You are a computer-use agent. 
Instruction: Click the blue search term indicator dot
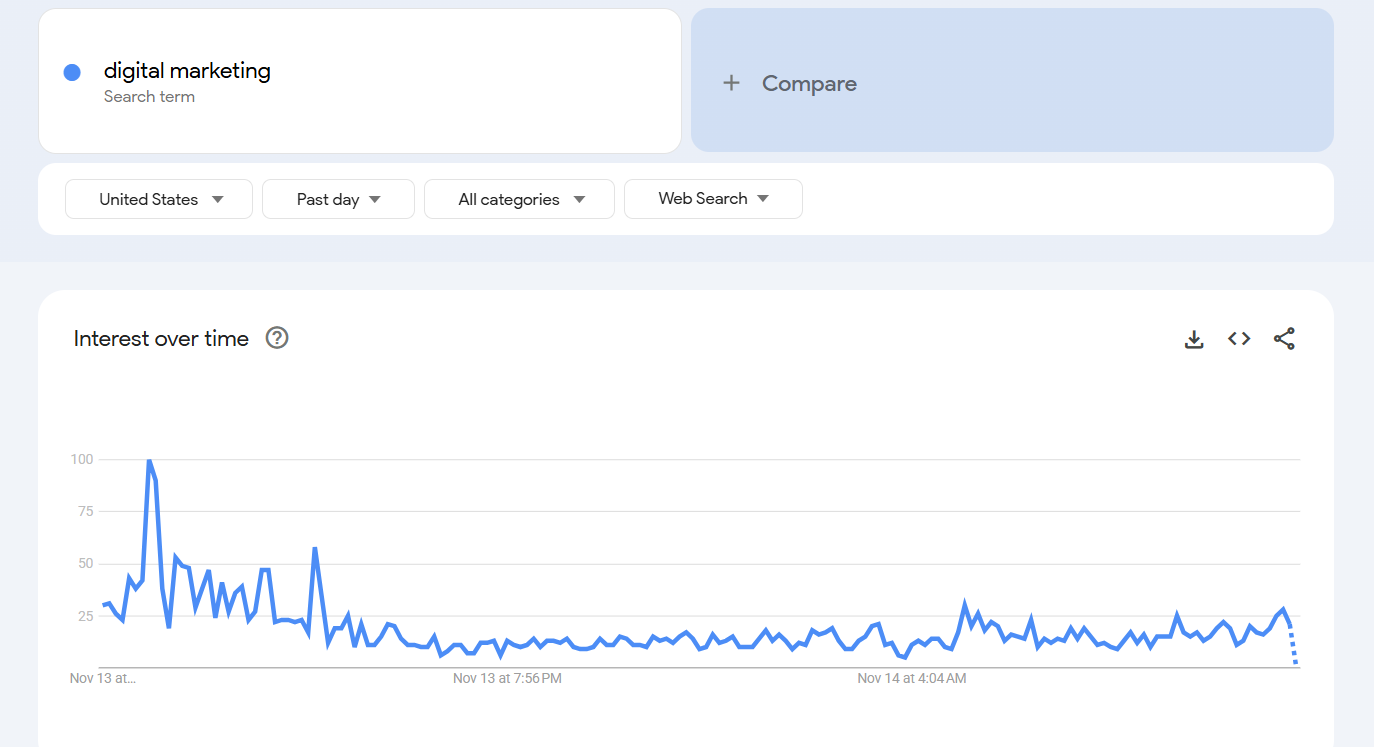pos(71,71)
